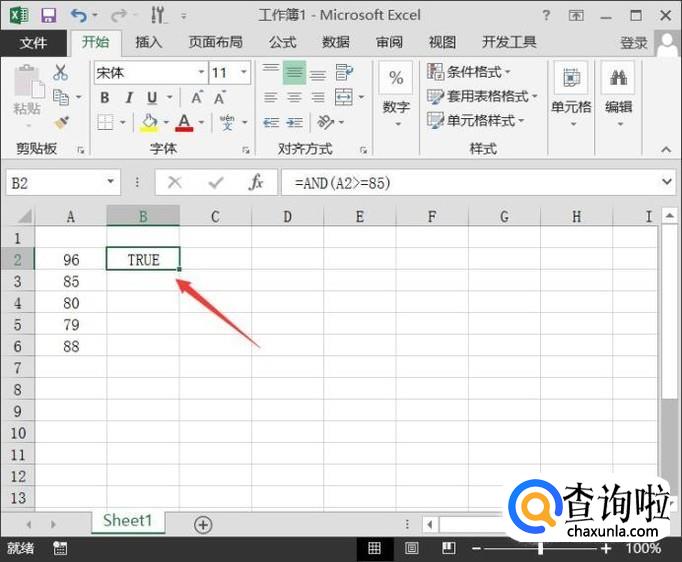682x562 pixels.
Task: Activate the Format Painter brush
Action: pos(61,122)
